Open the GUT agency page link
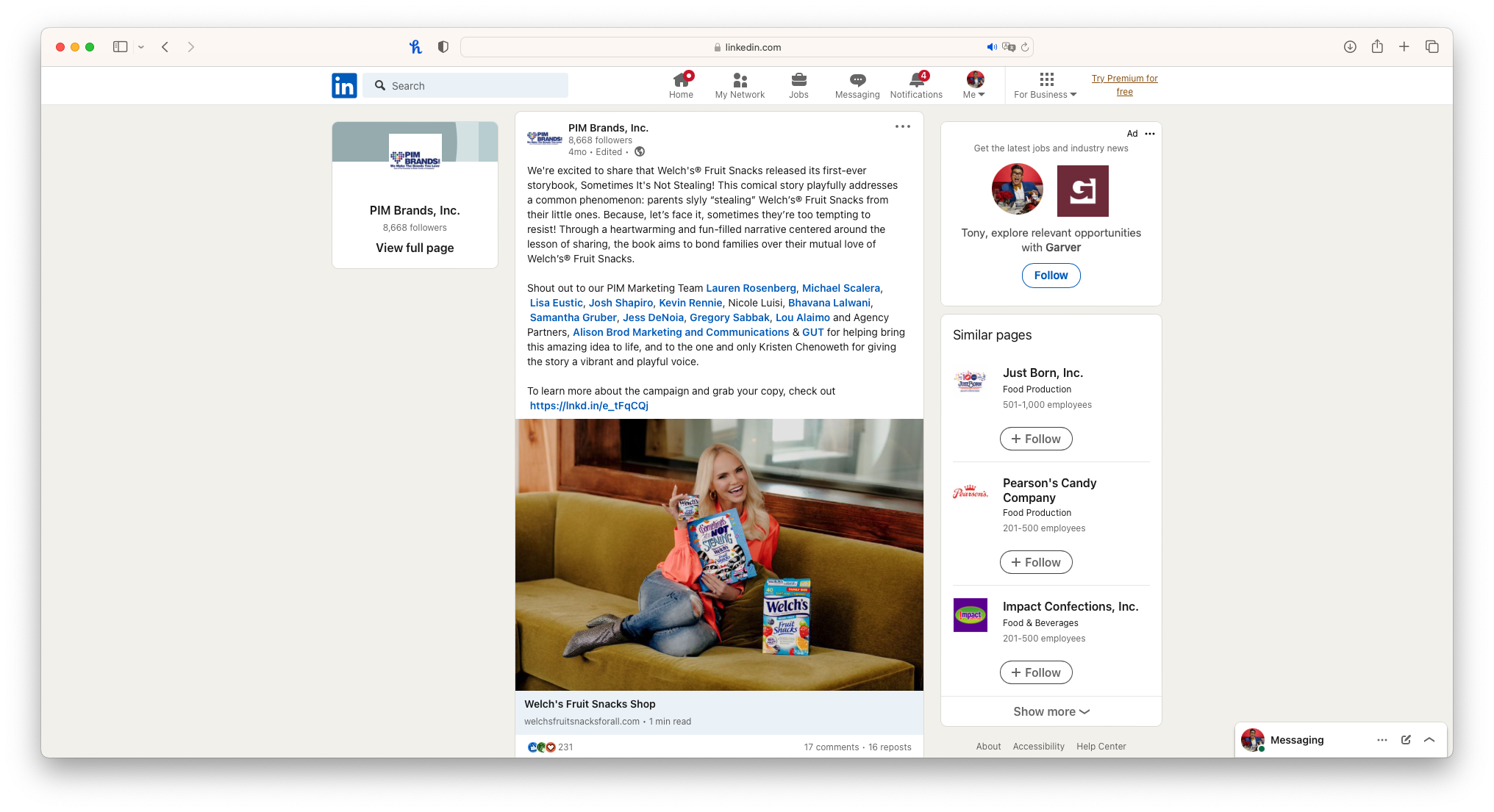1494x812 pixels. point(813,332)
